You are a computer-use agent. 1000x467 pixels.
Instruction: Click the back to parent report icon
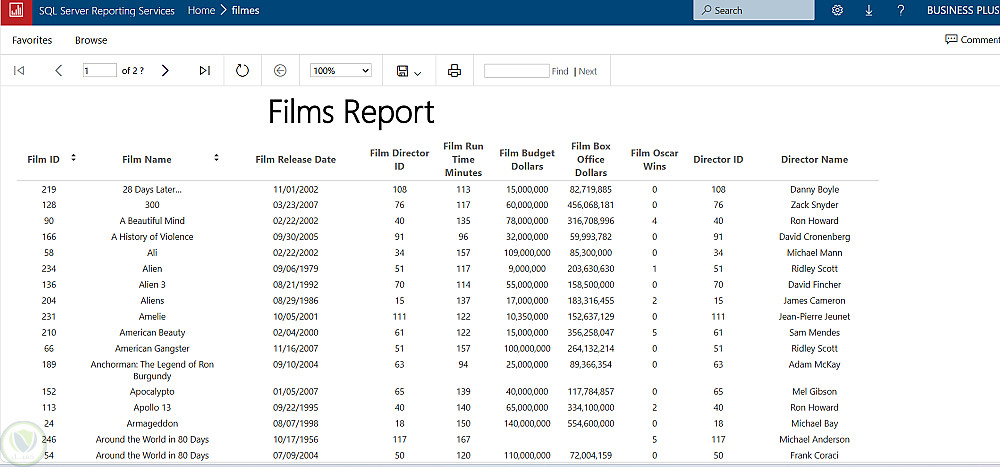pos(280,71)
